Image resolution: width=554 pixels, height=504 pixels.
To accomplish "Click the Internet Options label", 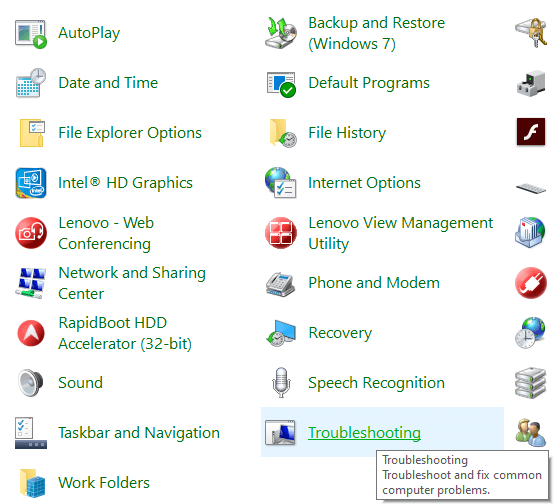I will pos(364,183).
